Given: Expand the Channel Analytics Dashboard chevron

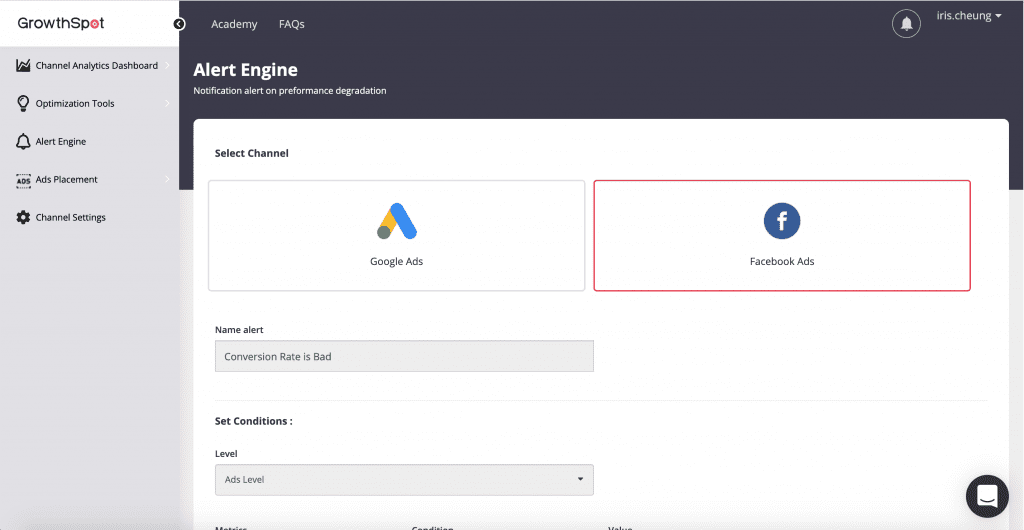Looking at the screenshot, I should (168, 65).
